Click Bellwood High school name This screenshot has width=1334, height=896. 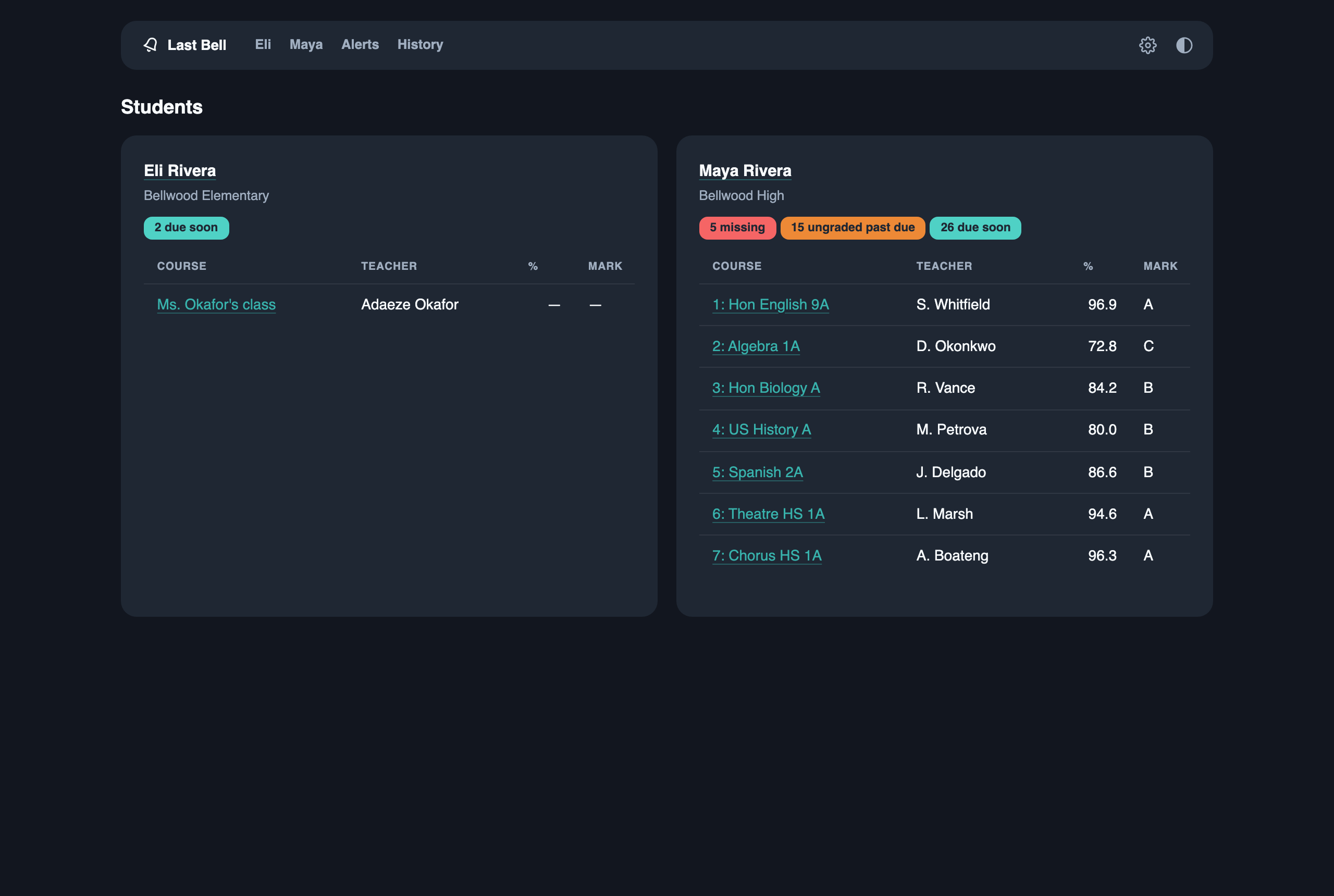(x=742, y=195)
